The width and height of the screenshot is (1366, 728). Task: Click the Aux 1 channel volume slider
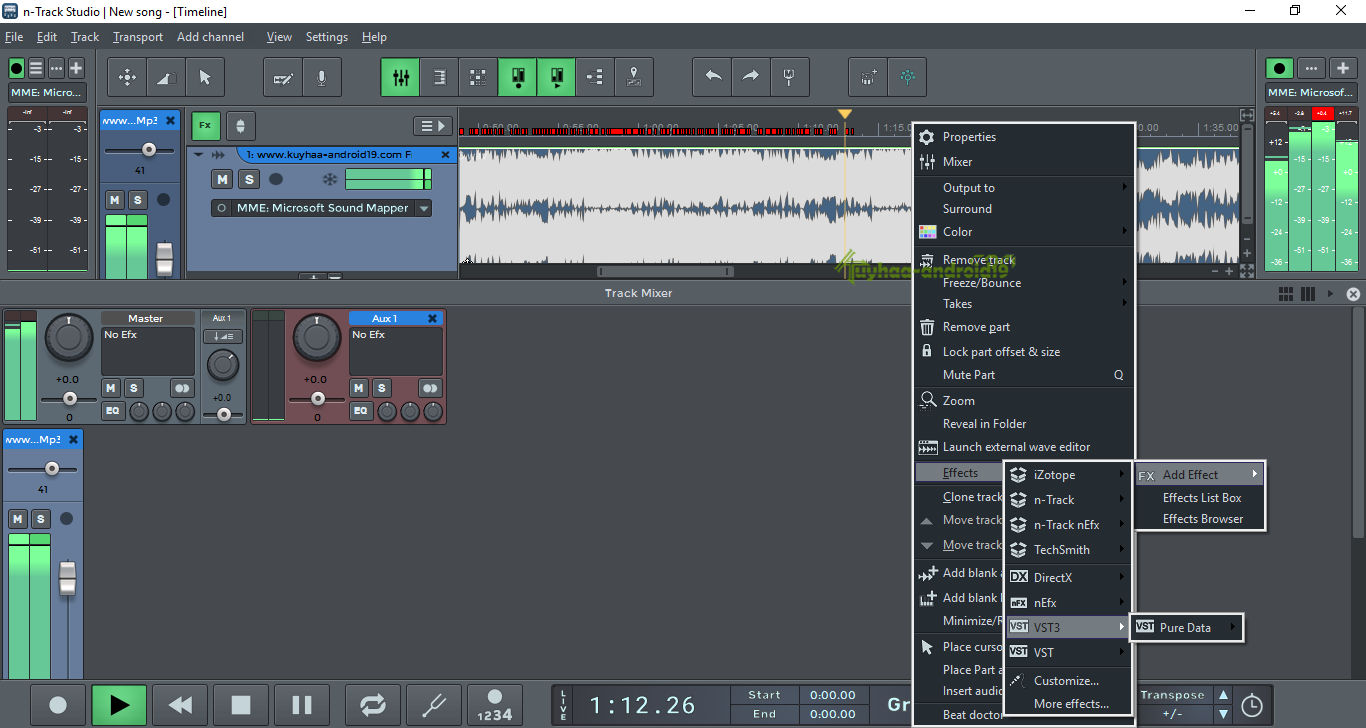coord(318,399)
